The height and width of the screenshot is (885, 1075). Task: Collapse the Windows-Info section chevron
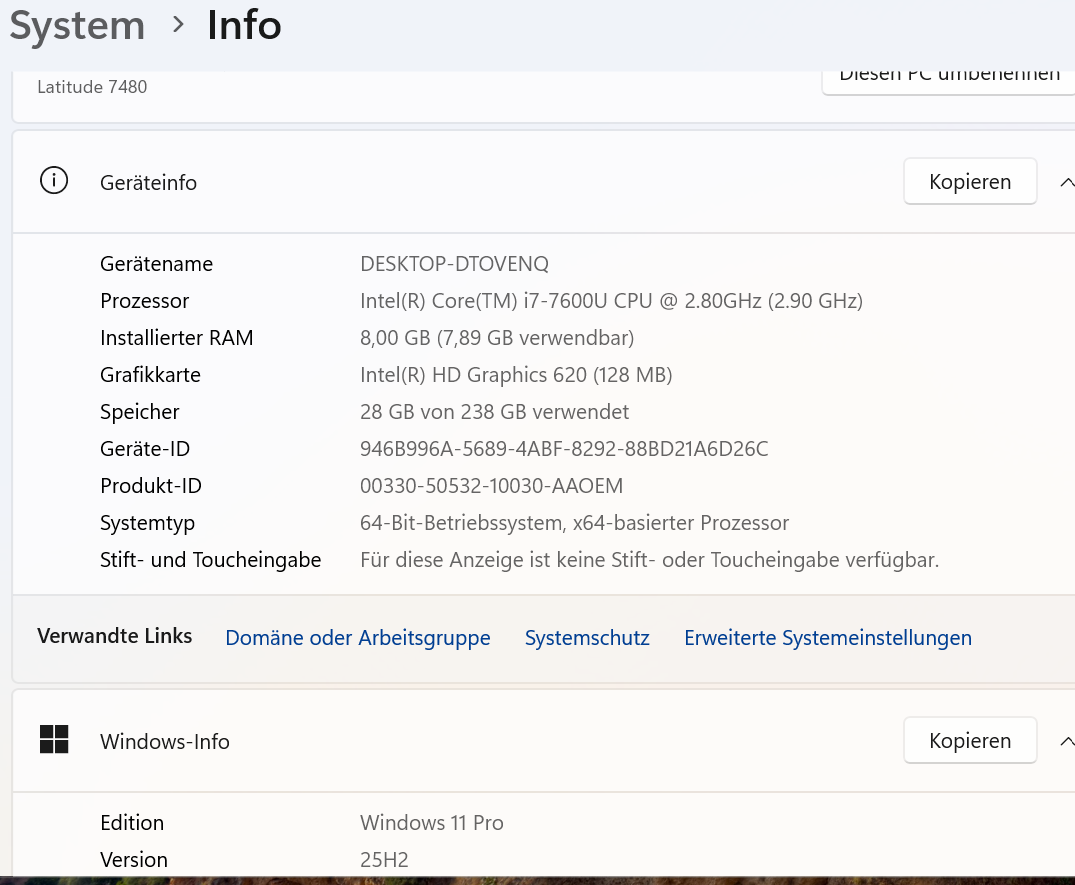1067,741
